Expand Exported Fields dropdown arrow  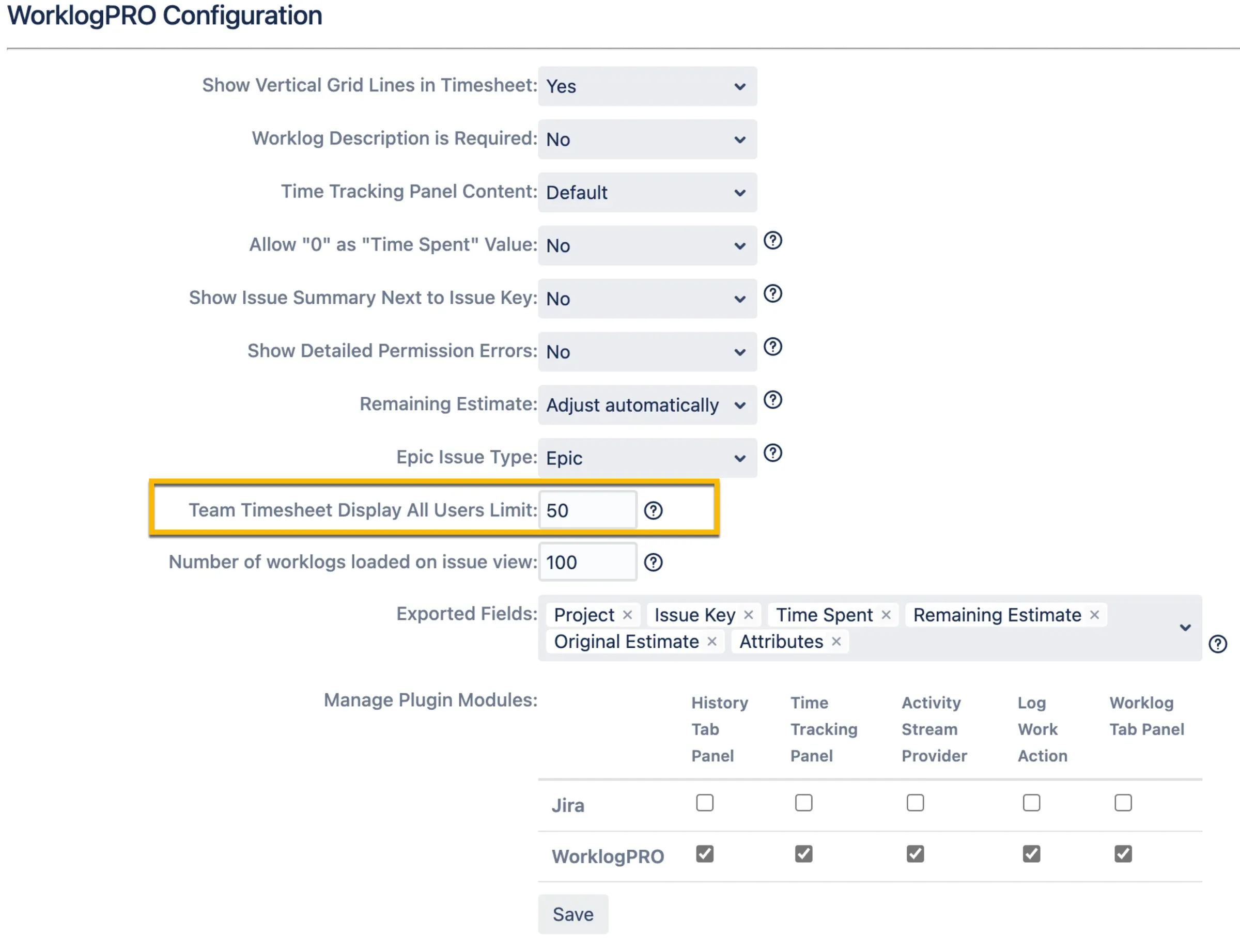[1185, 628]
